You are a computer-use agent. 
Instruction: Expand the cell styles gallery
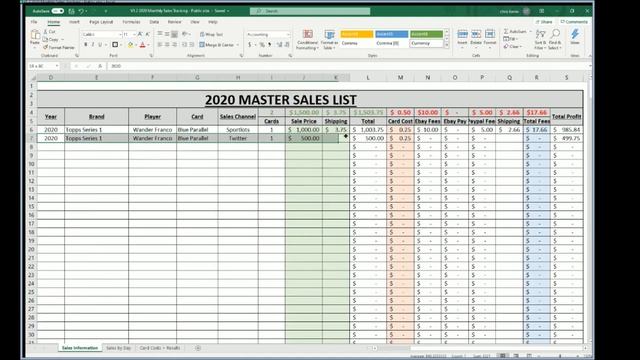[446, 45]
